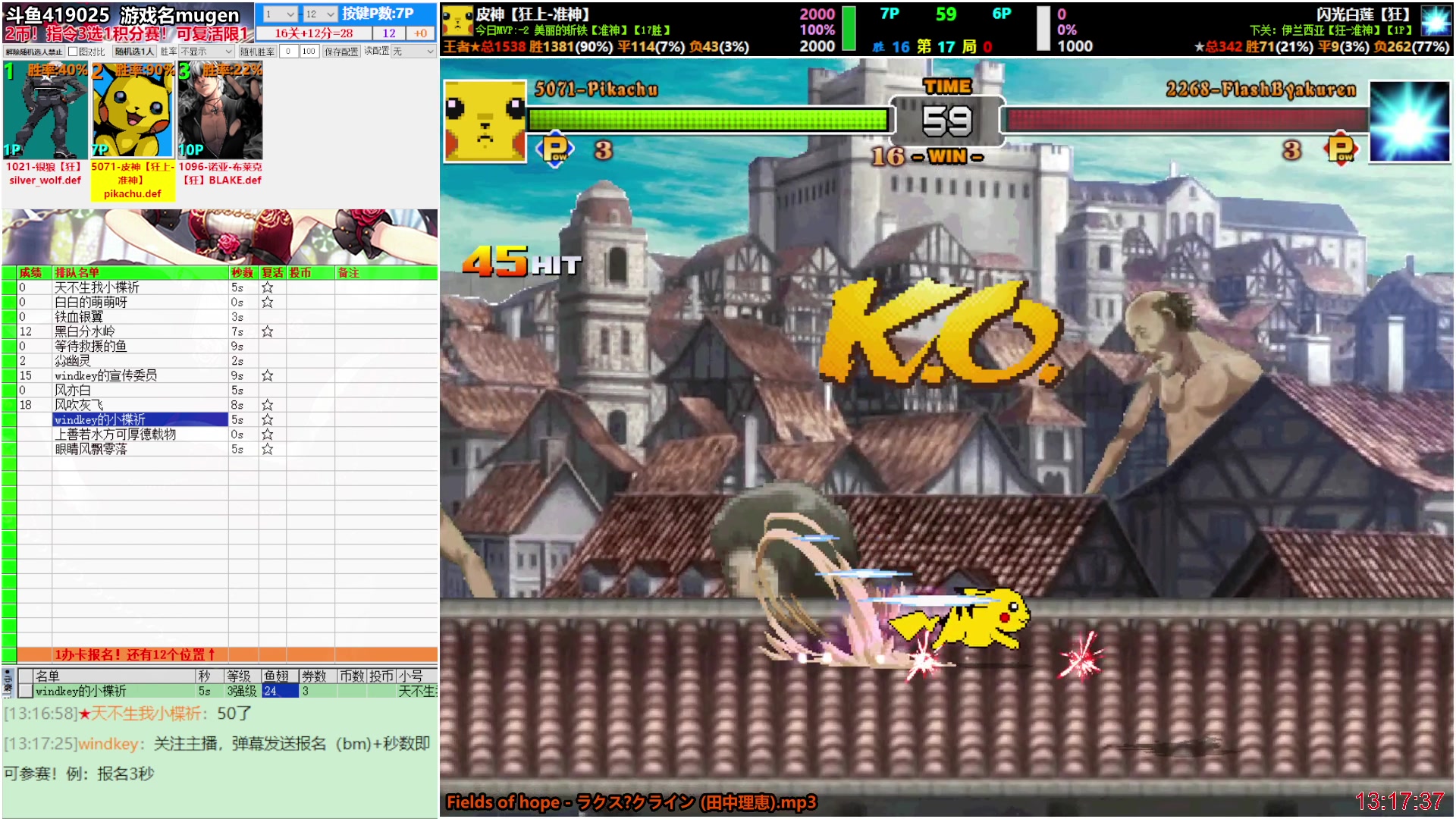Viewport: 1456px width, 819px height.
Task: Click the 保存配置 button
Action: click(x=341, y=52)
